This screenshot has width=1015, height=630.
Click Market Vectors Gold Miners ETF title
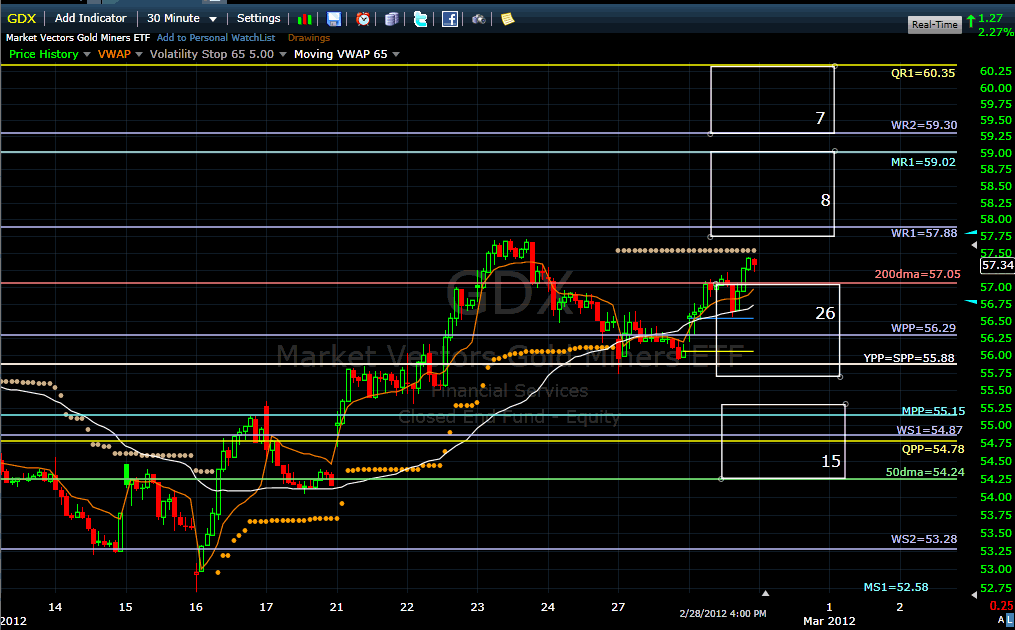coord(78,38)
